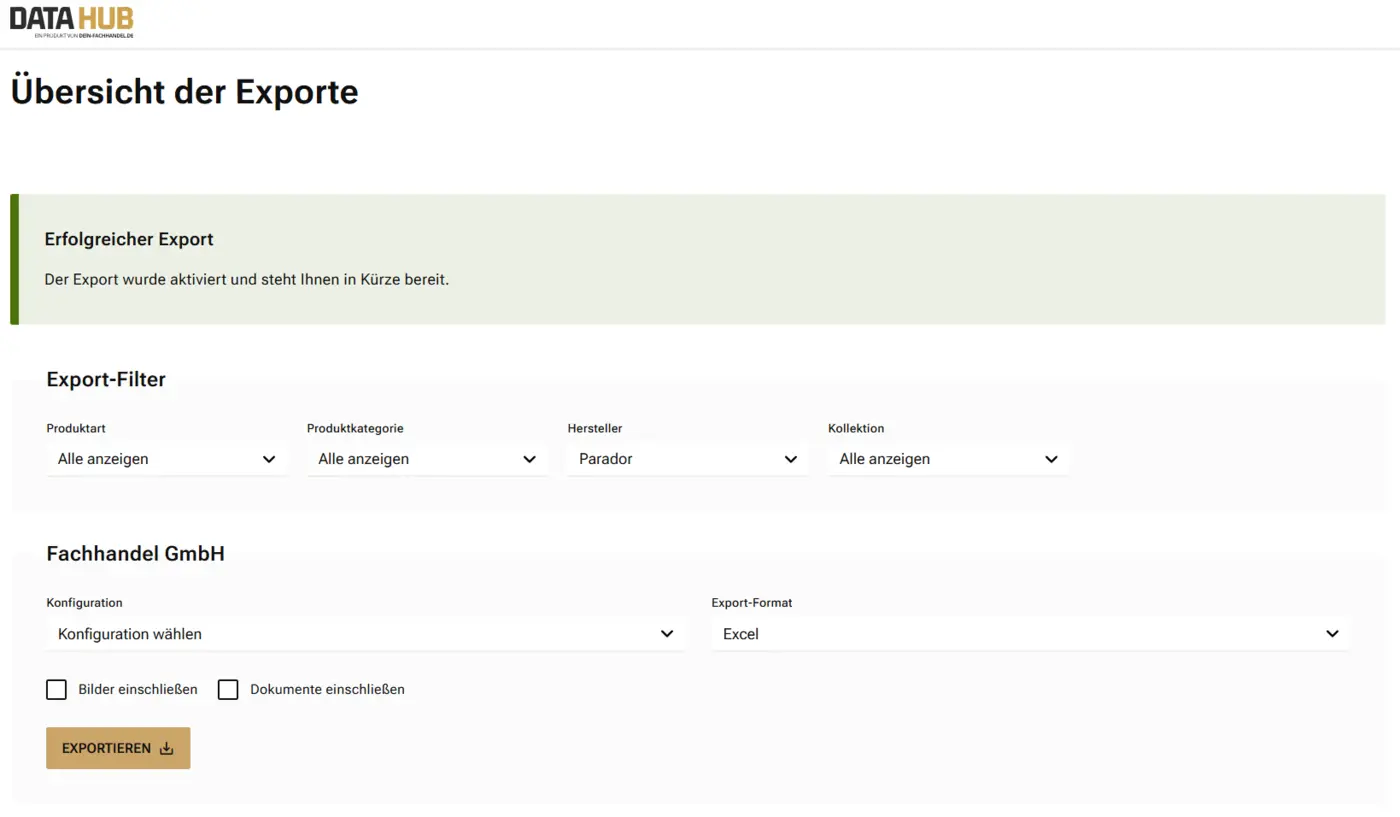The height and width of the screenshot is (817, 1400).
Task: Click the chevron arrow beside Konfiguration wählen
Action: click(667, 634)
